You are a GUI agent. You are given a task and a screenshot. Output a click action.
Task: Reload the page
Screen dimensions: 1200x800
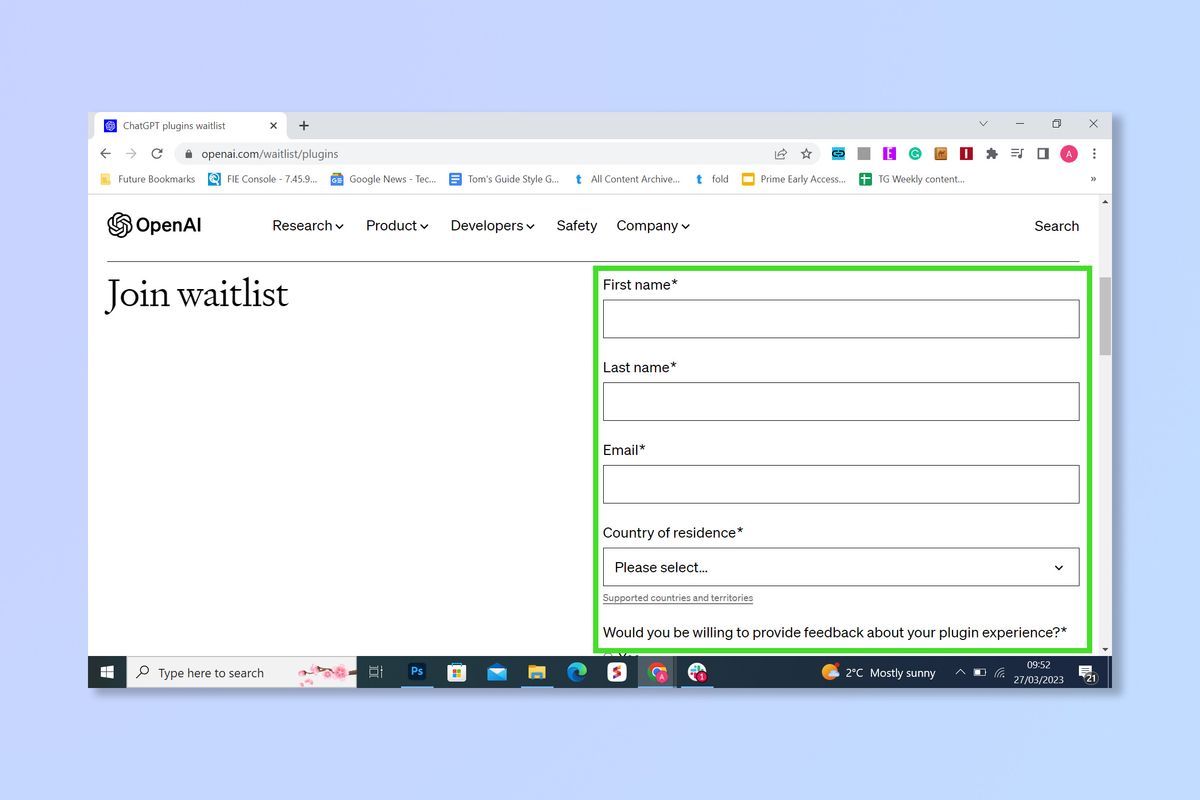[x=157, y=153]
